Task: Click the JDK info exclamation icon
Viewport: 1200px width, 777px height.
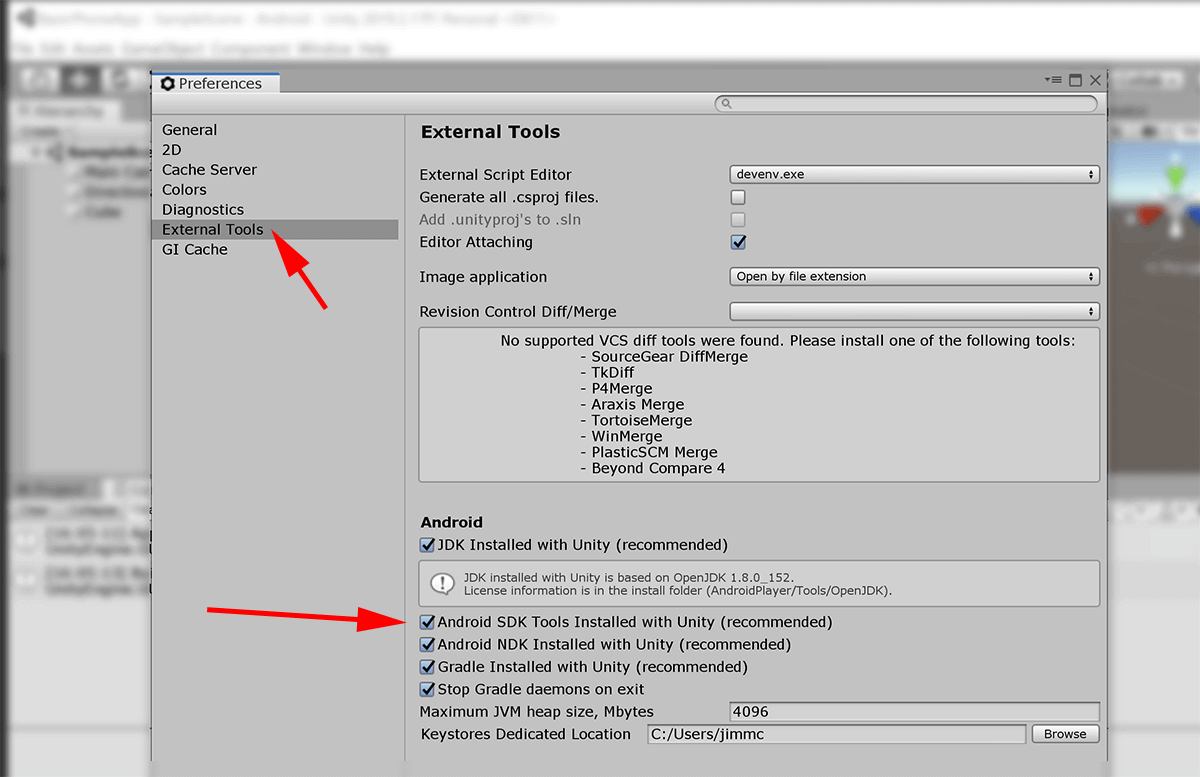Action: coord(442,584)
